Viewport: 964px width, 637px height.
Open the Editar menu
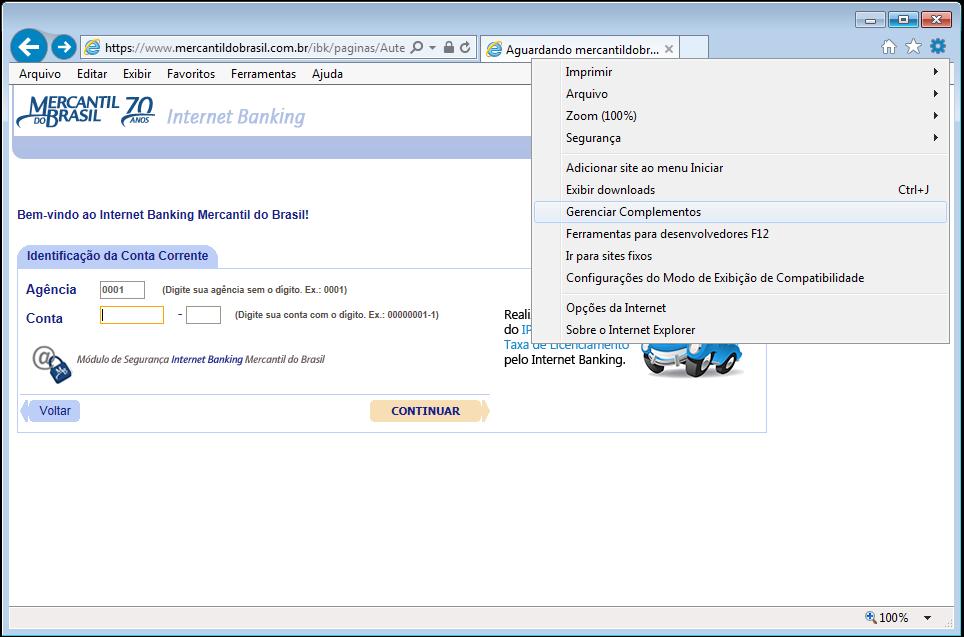(x=92, y=74)
